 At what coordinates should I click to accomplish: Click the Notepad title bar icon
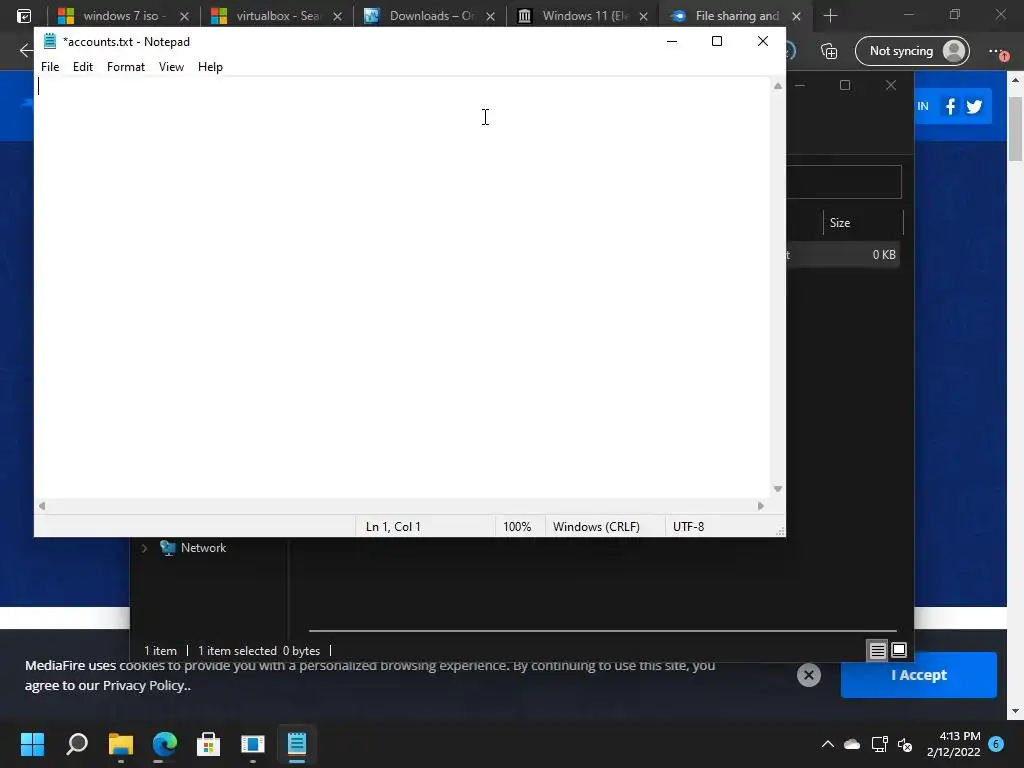point(50,41)
